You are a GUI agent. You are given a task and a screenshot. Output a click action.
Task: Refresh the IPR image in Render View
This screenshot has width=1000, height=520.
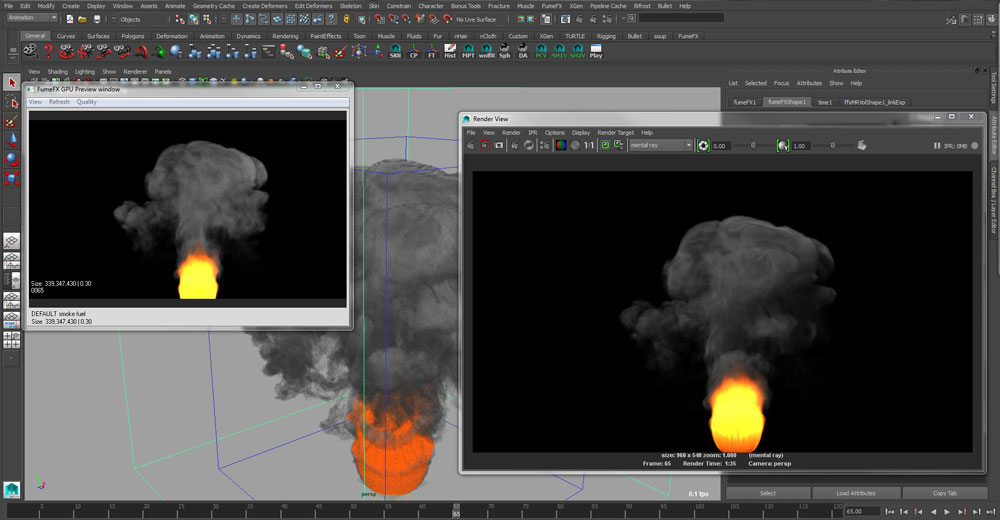tap(529, 145)
